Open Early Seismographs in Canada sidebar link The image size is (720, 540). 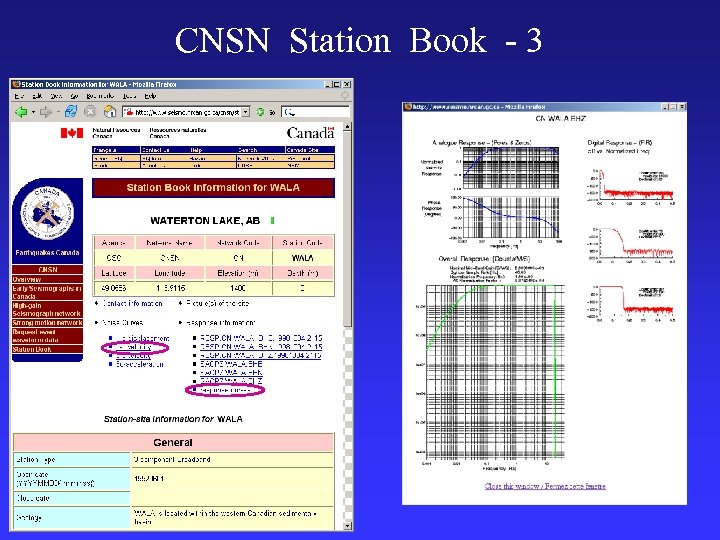pyautogui.click(x=47, y=292)
